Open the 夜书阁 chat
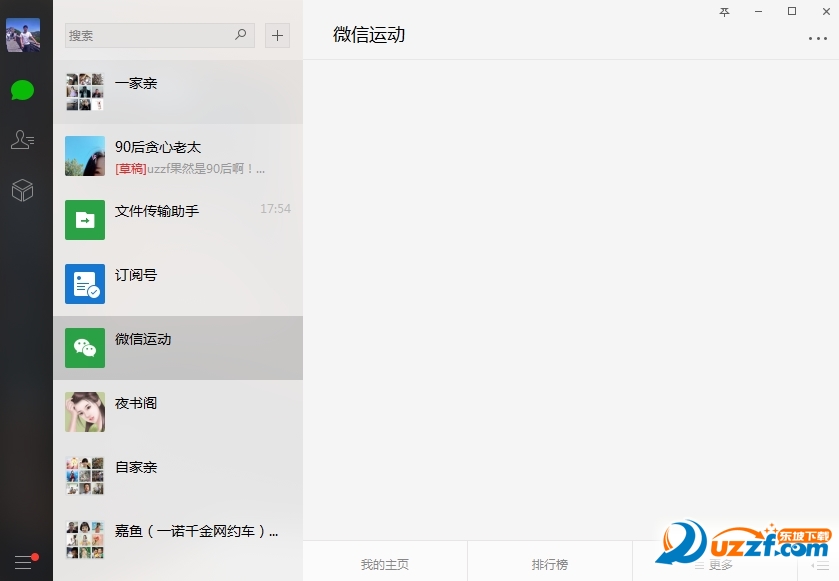This screenshot has height=581, width=839. 178,412
